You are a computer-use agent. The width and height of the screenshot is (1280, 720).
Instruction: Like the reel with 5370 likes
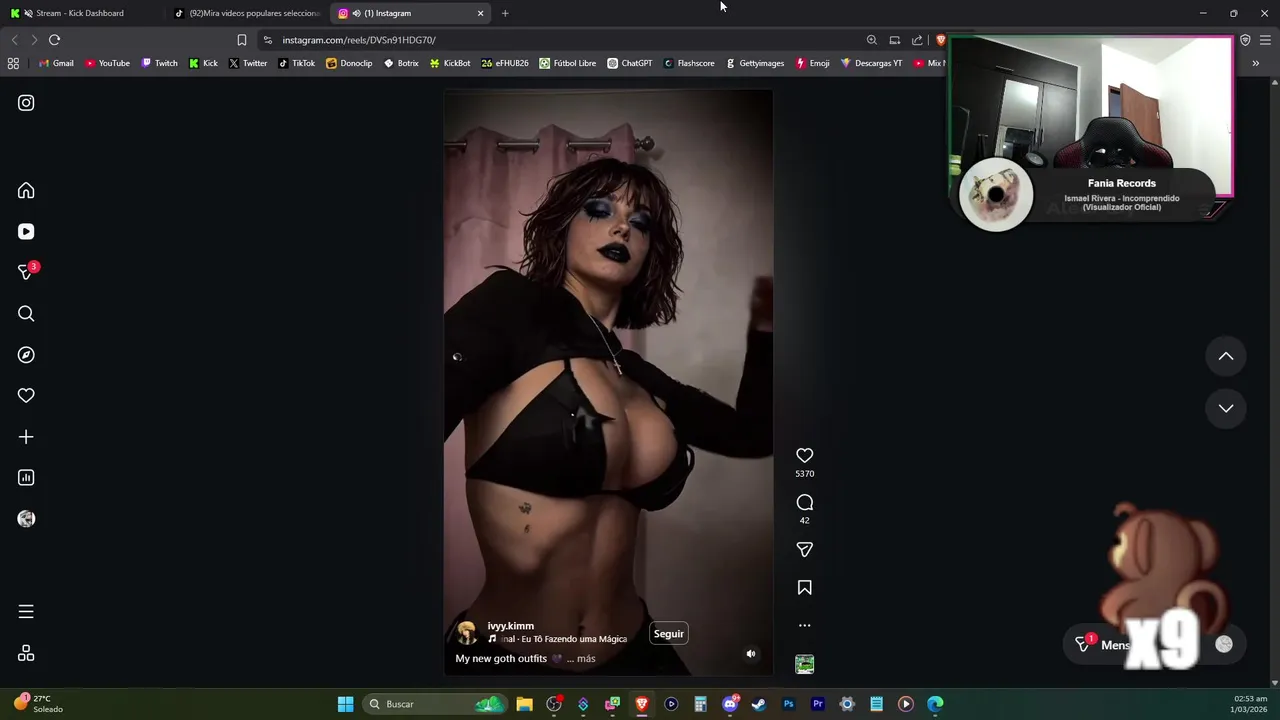pos(804,456)
